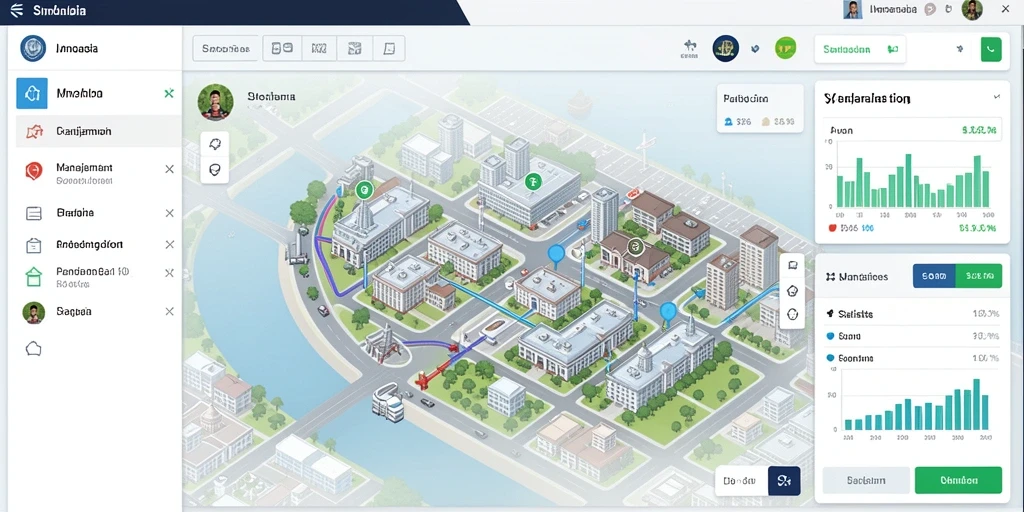Click the gray Sociatan button
This screenshot has width=1024, height=512.
[866, 480]
